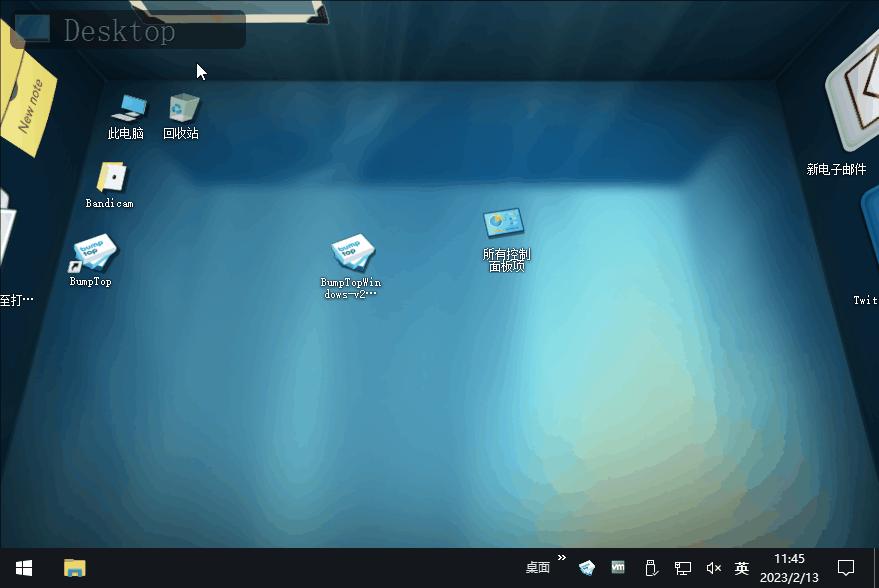Click the 桌面 taskbar toolbar label
Image resolution: width=879 pixels, height=588 pixels.
point(537,568)
